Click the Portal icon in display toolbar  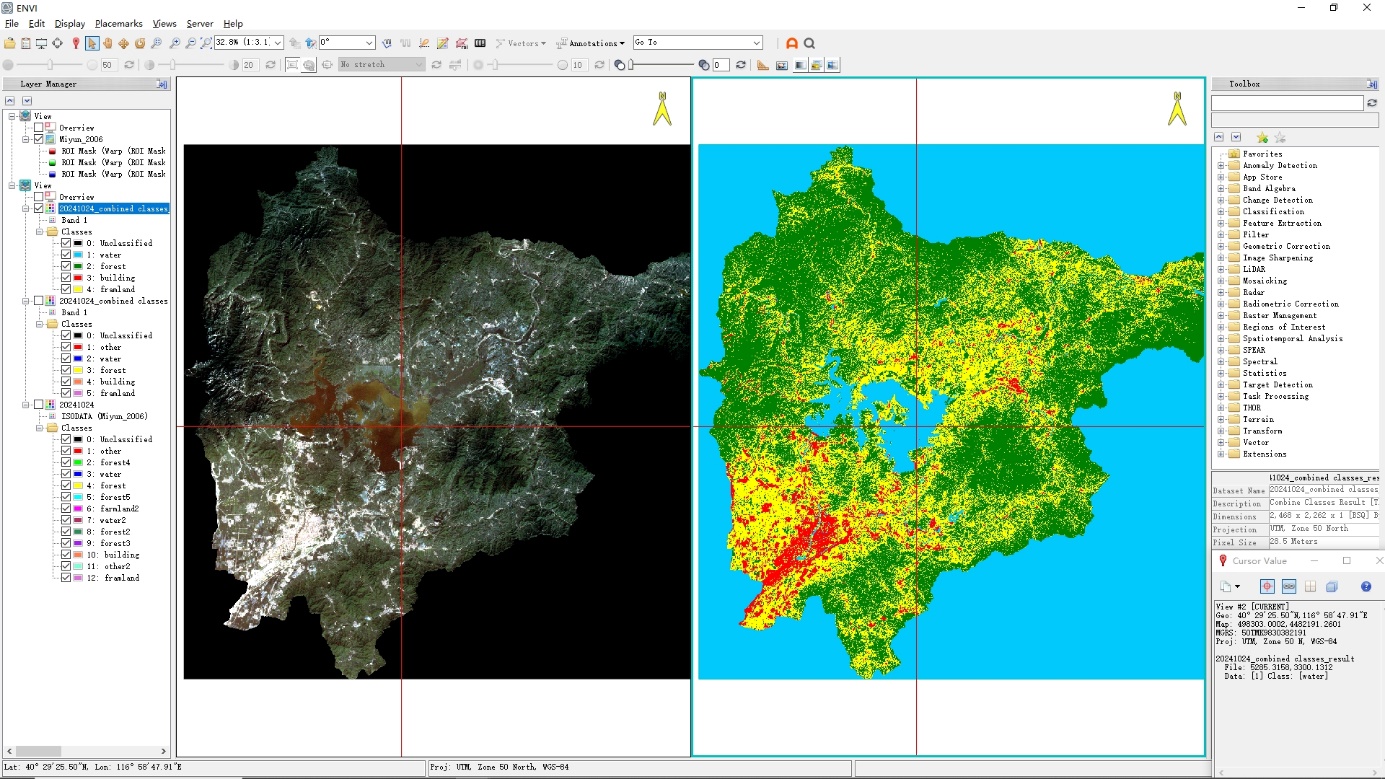point(782,65)
